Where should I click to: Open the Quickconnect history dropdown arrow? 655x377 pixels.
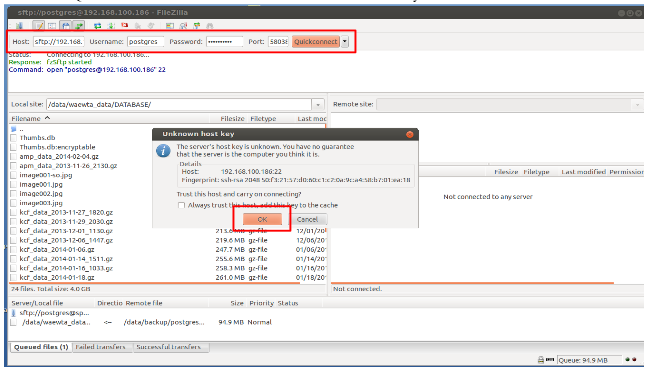click(x=345, y=41)
